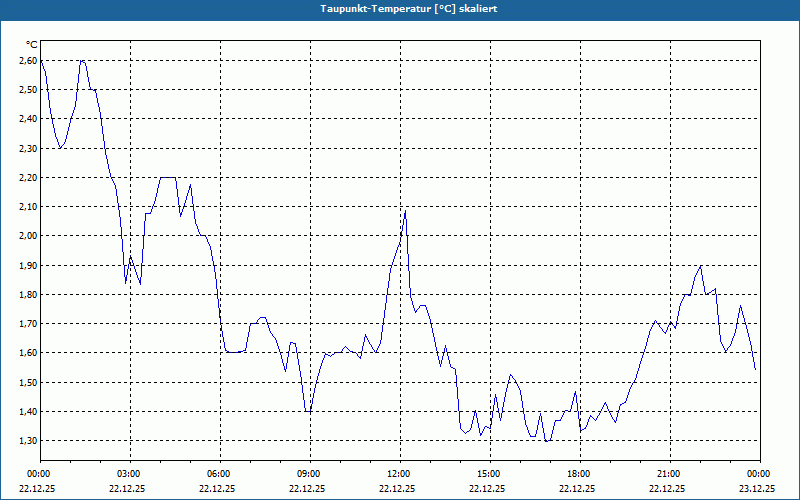Select the 2,20 y-axis value

28,178
